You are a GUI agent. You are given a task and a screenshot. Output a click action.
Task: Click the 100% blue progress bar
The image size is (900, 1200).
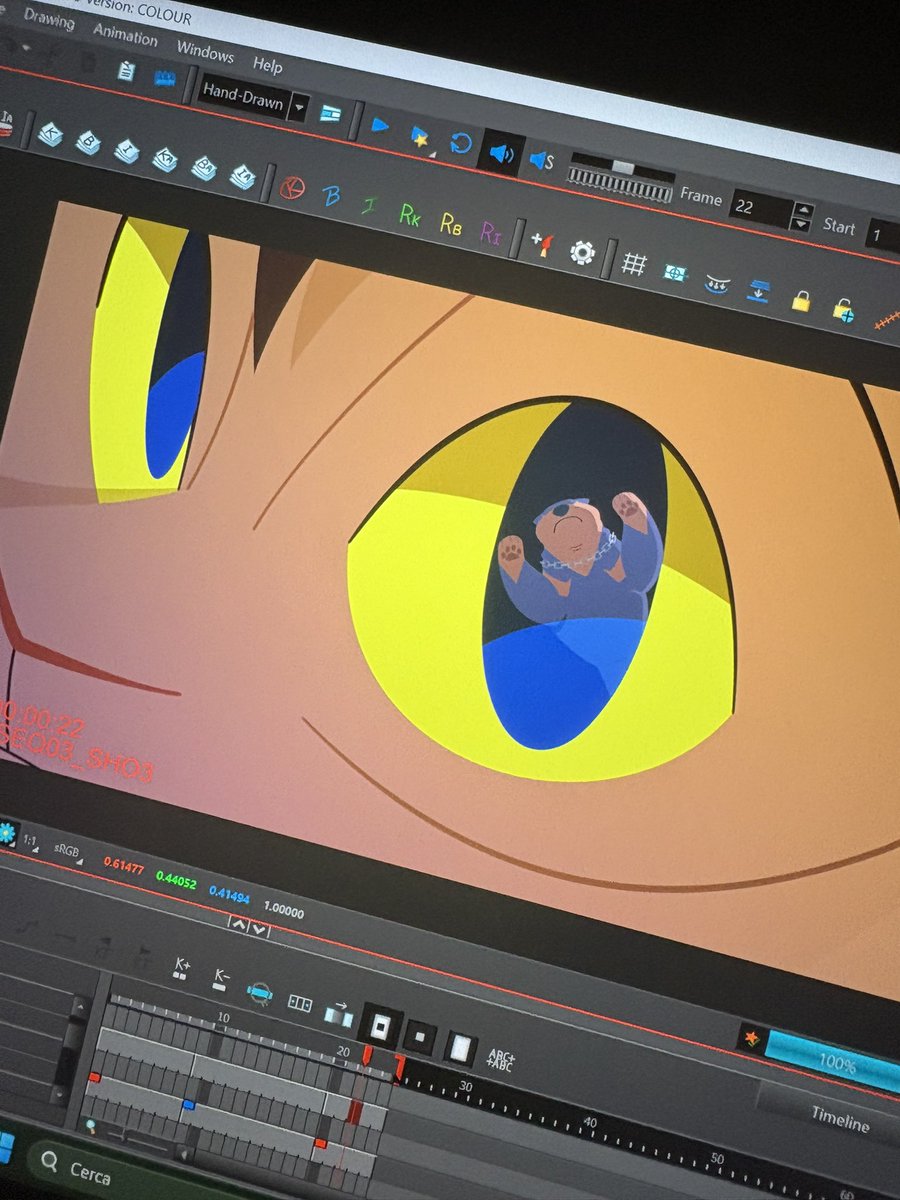(832, 1060)
